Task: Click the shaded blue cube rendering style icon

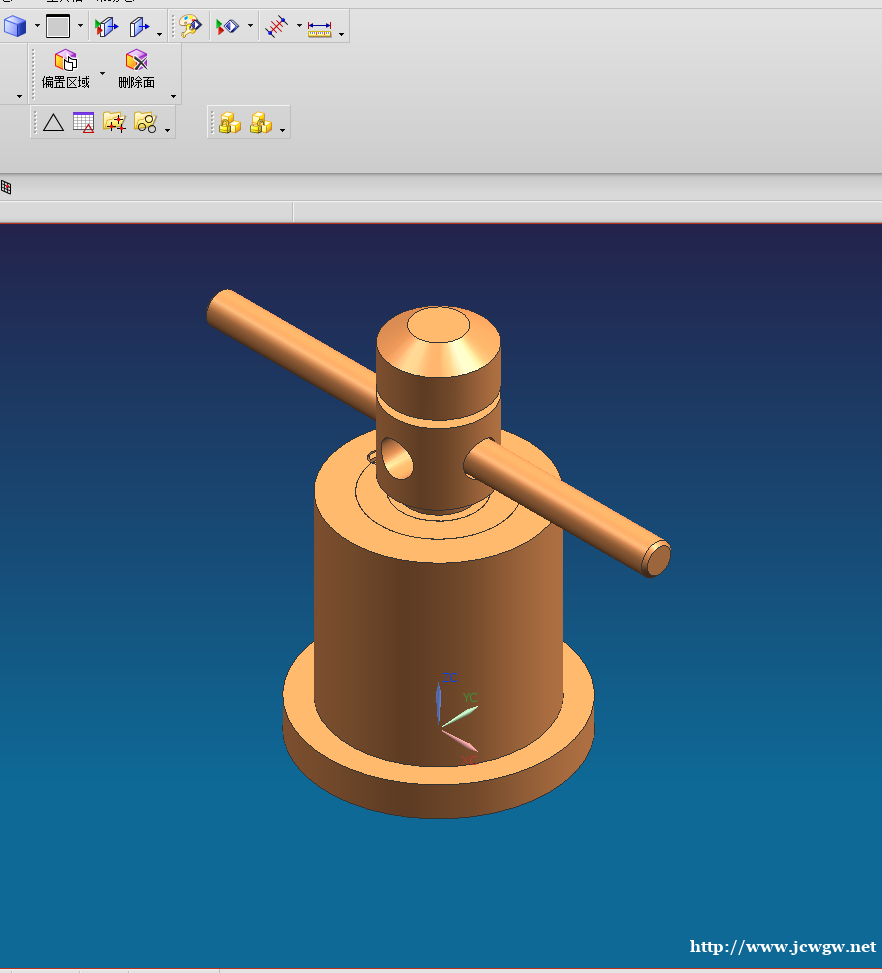Action: pyautogui.click(x=14, y=27)
